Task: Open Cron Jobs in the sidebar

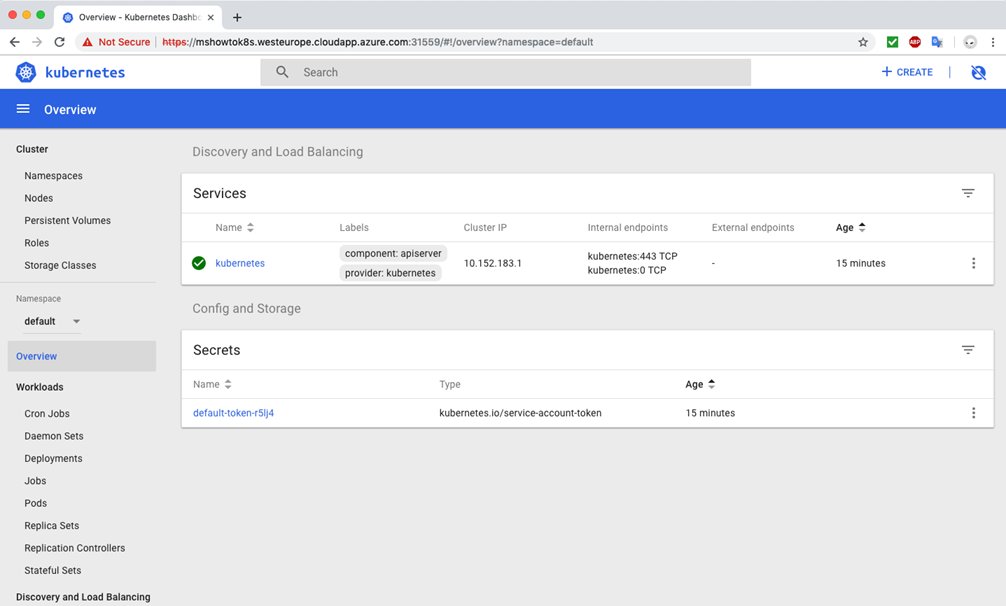Action: coord(47,414)
